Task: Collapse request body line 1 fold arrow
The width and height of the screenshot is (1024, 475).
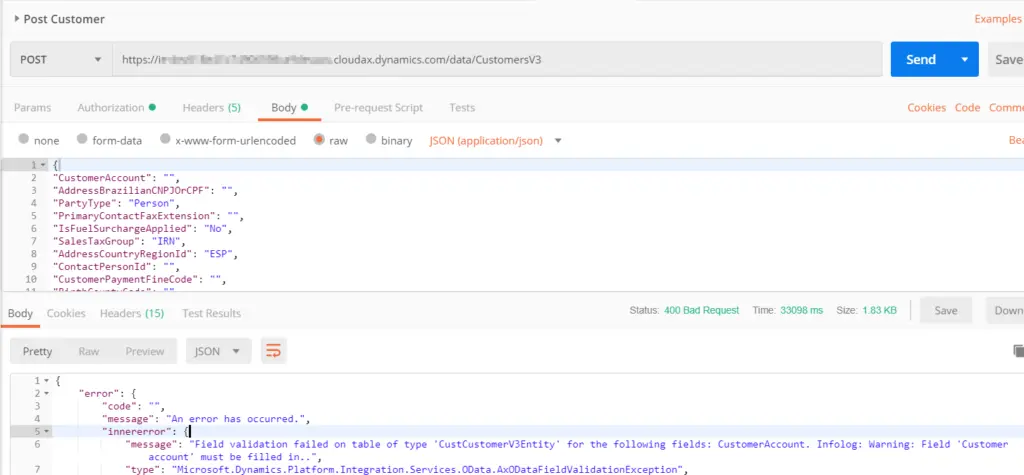Action: click(x=43, y=165)
